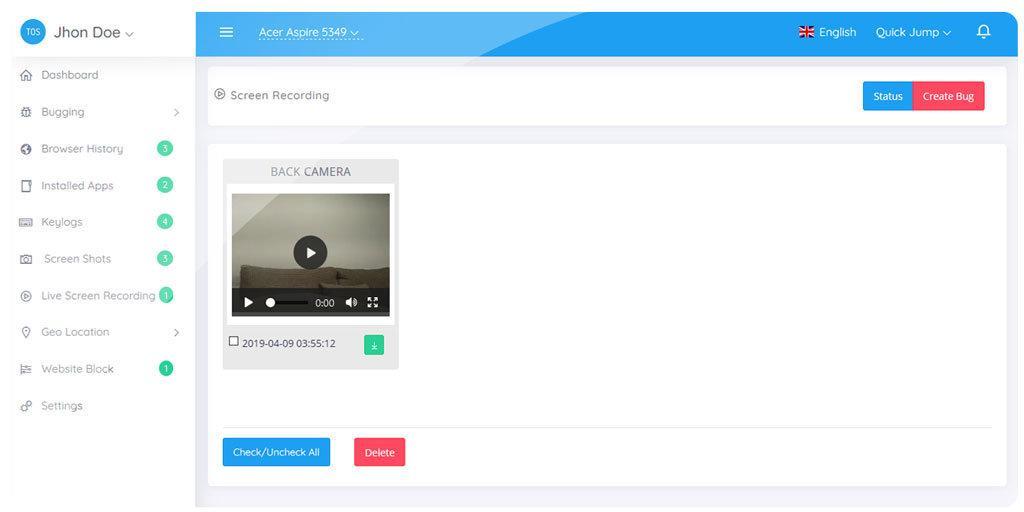Viewport: 1024px width, 512px height.
Task: Click the center play button on the video
Action: tap(310, 252)
